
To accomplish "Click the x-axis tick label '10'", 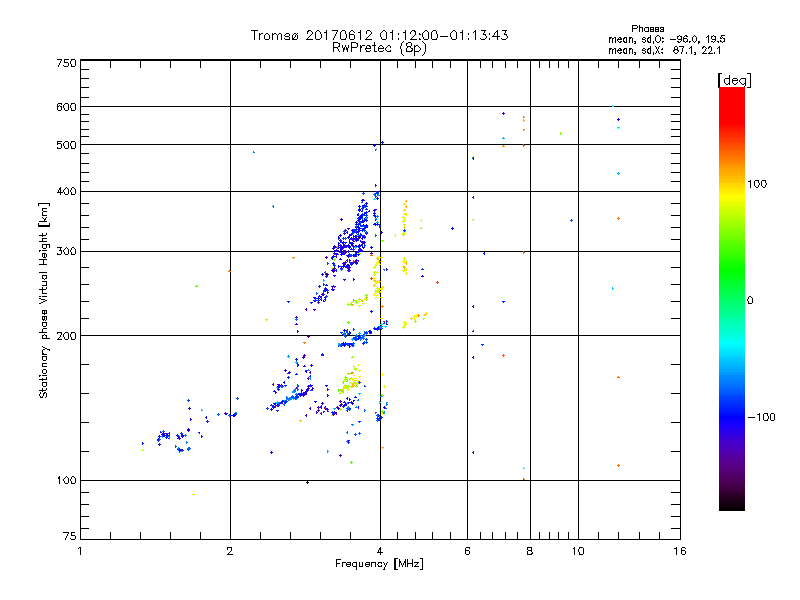I will 578,551.
